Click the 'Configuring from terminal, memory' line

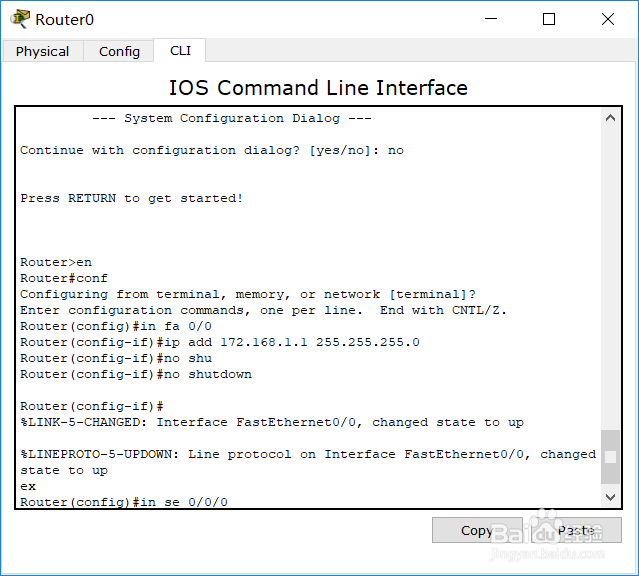[x=248, y=294]
